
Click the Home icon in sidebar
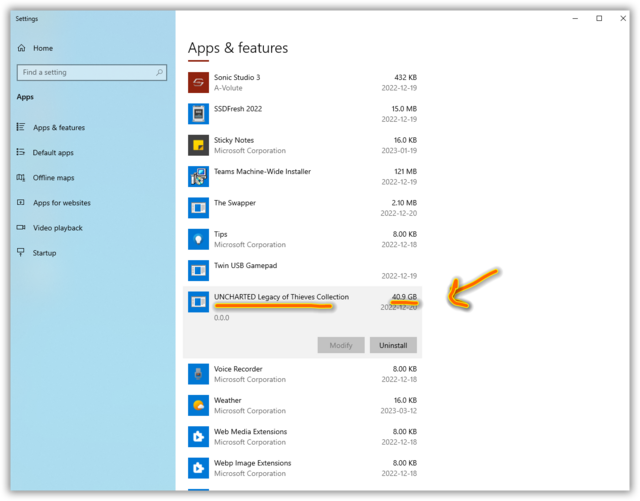[x=21, y=48]
